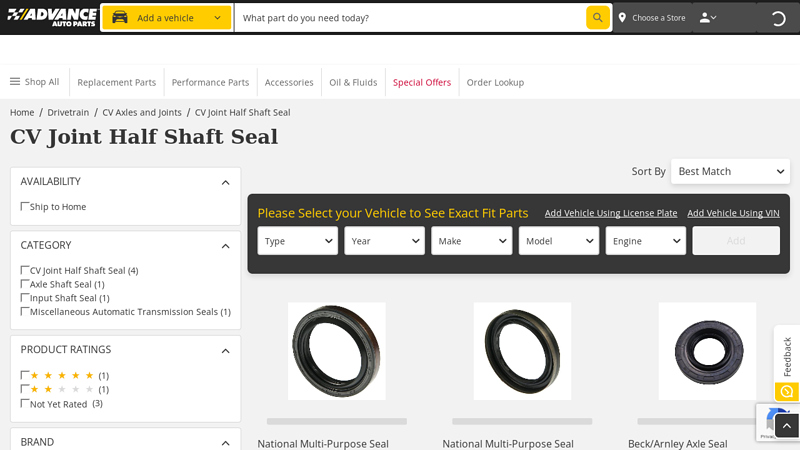The width and height of the screenshot is (800, 450).
Task: Click the loading cart spinner icon
Action: tap(778, 18)
